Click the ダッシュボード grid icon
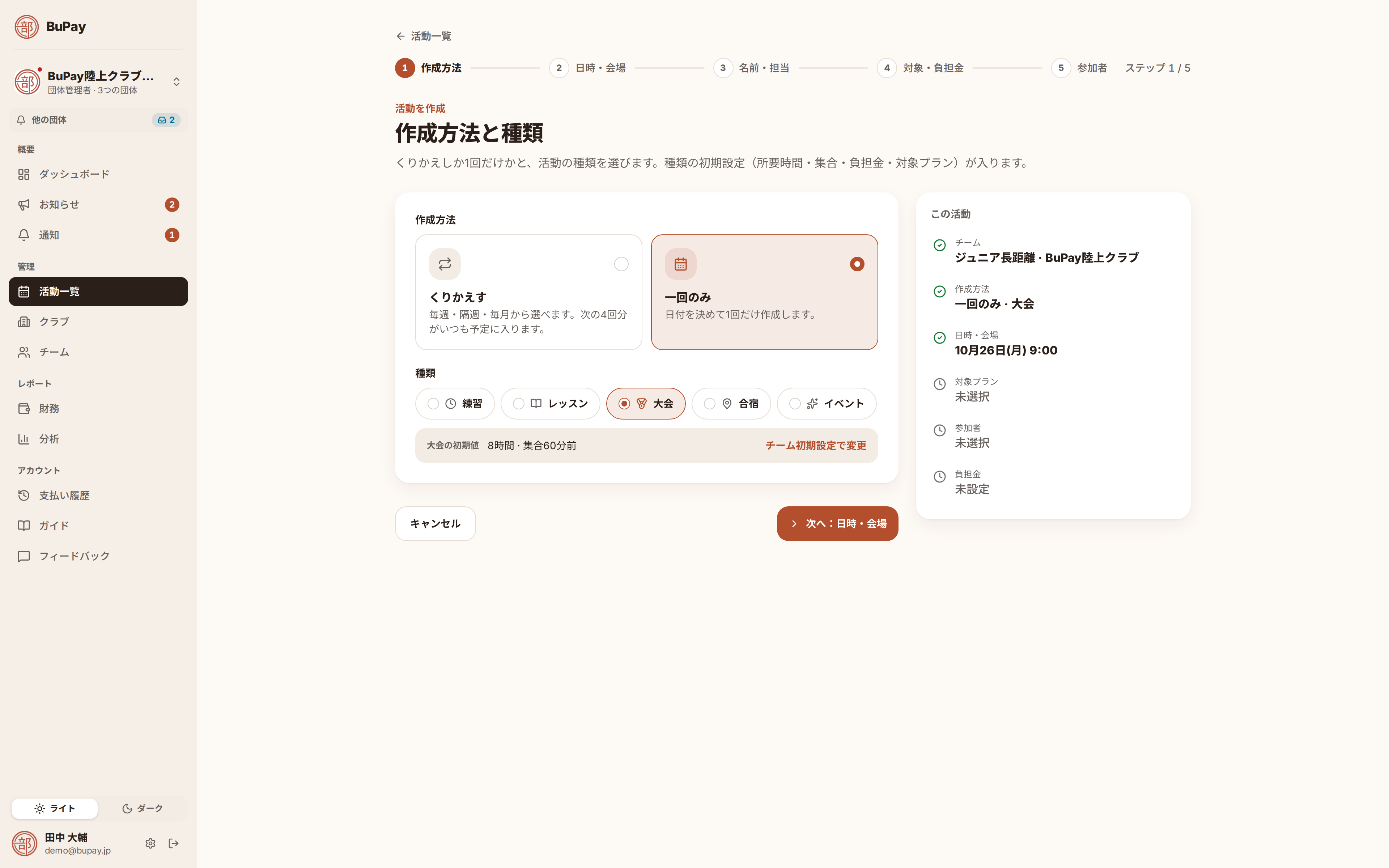The width and height of the screenshot is (1389, 868). [24, 174]
